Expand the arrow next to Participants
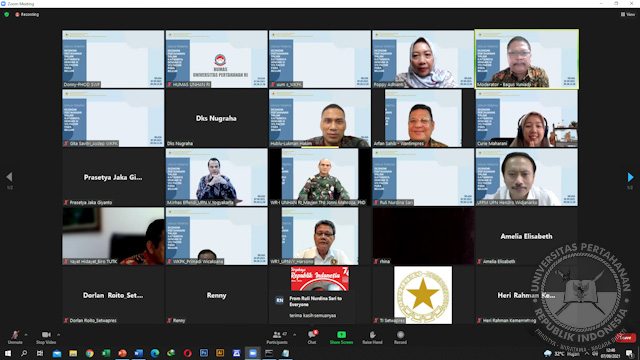640x360 pixels. 295,335
